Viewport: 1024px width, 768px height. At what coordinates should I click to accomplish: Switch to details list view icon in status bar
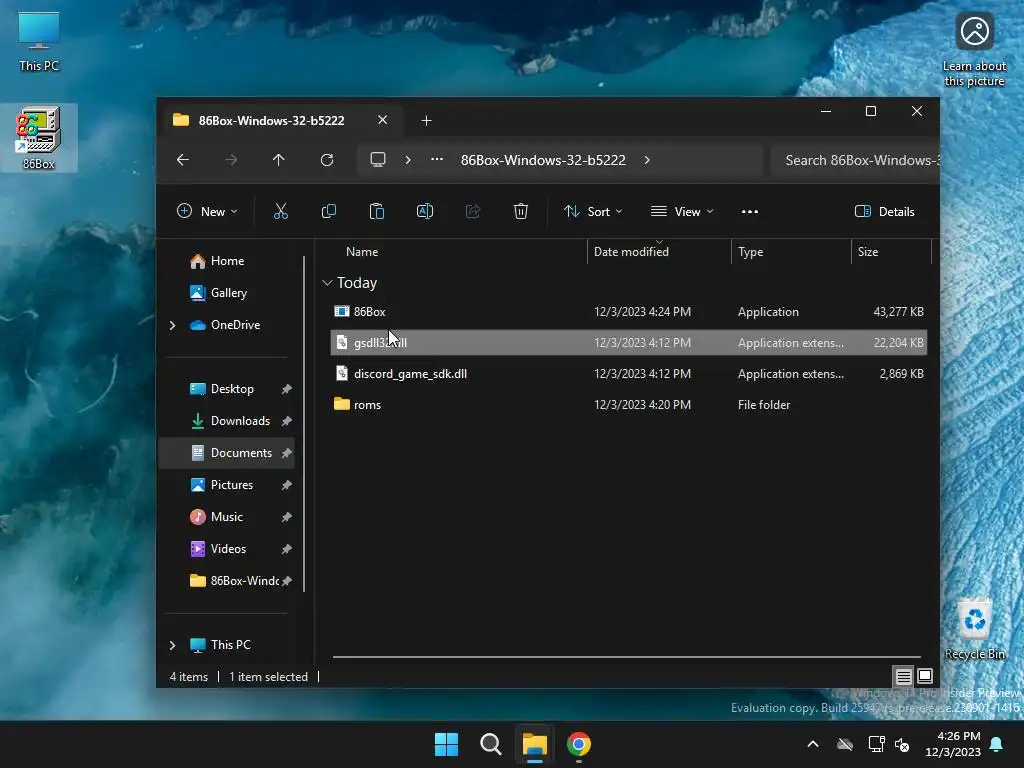coord(903,677)
